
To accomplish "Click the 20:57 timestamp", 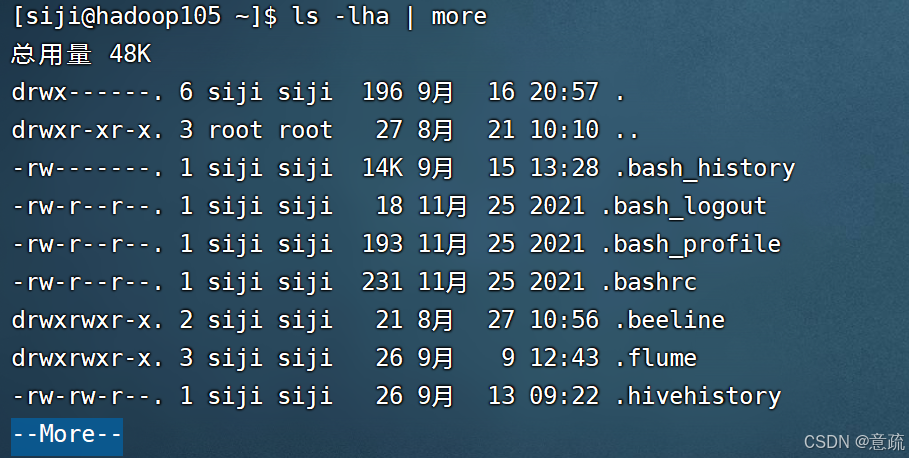I will pyautogui.click(x=564, y=92).
